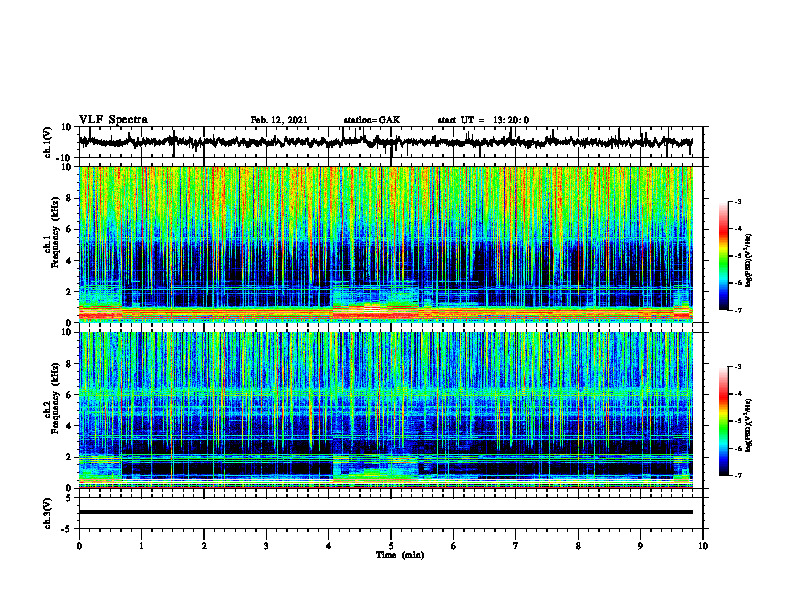Click the "3" tick on the time axis
This screenshot has width=792, height=612.
[x=266, y=546]
